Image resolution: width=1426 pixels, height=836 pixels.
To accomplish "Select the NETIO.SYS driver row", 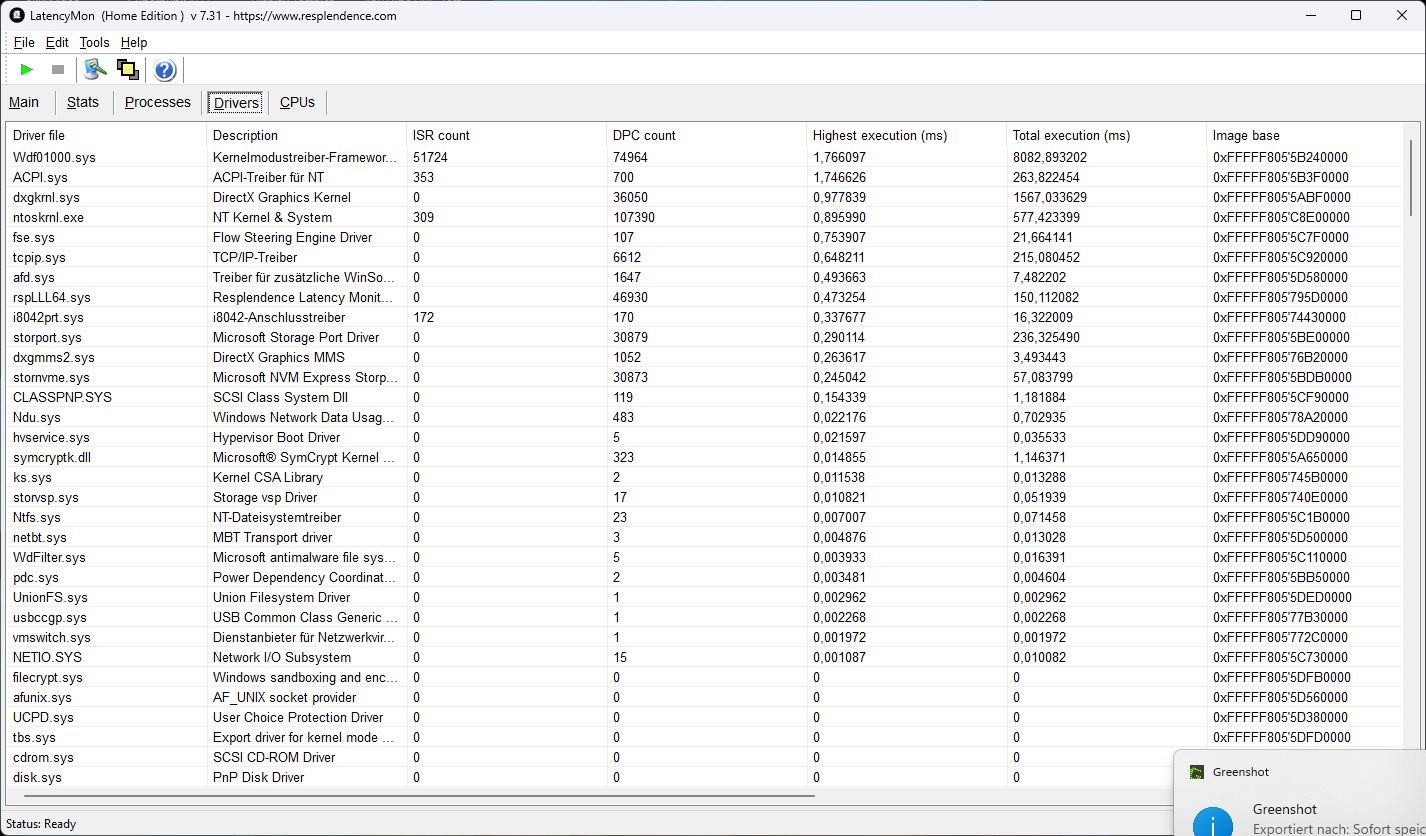I will point(705,657).
